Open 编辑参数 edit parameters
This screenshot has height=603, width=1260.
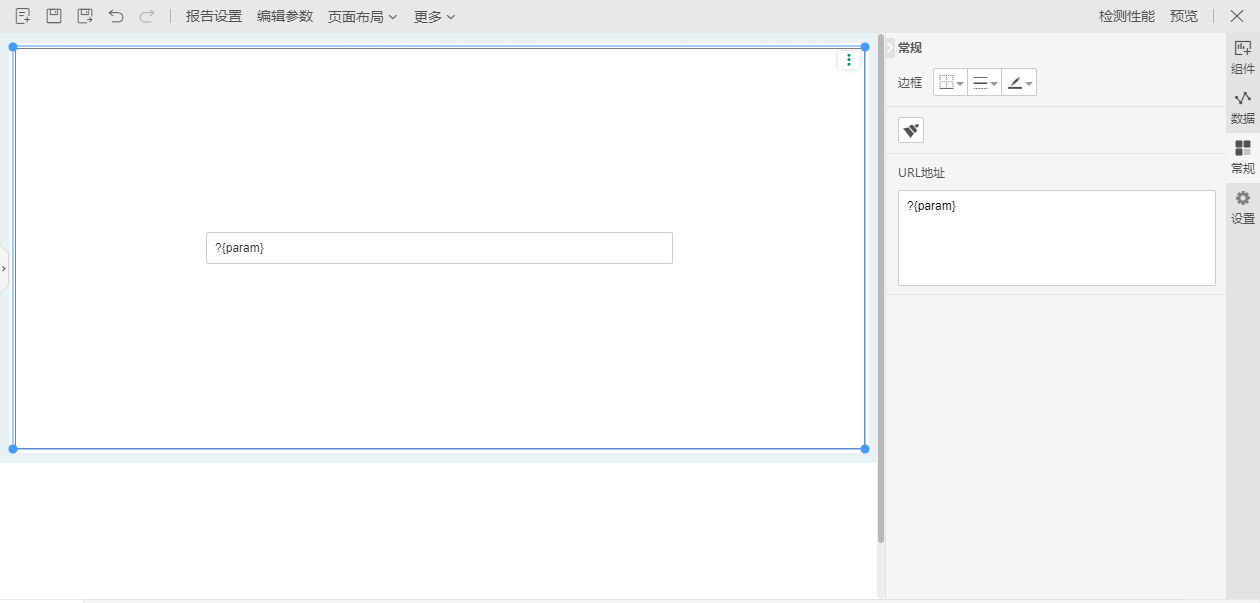click(285, 16)
